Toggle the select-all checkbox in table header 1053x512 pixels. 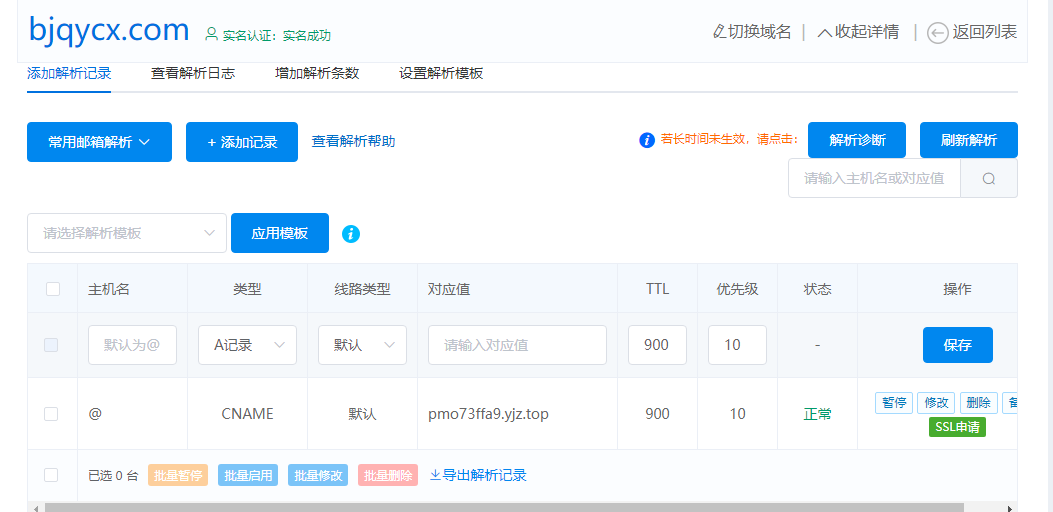[x=53, y=289]
